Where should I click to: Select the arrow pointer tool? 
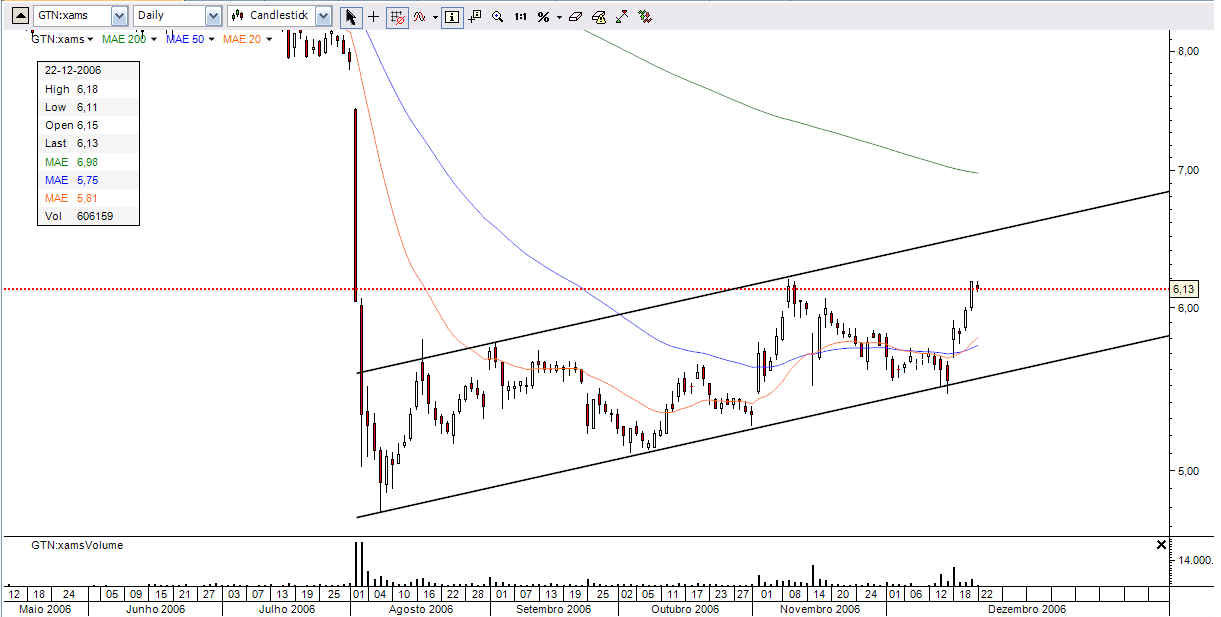pyautogui.click(x=351, y=17)
